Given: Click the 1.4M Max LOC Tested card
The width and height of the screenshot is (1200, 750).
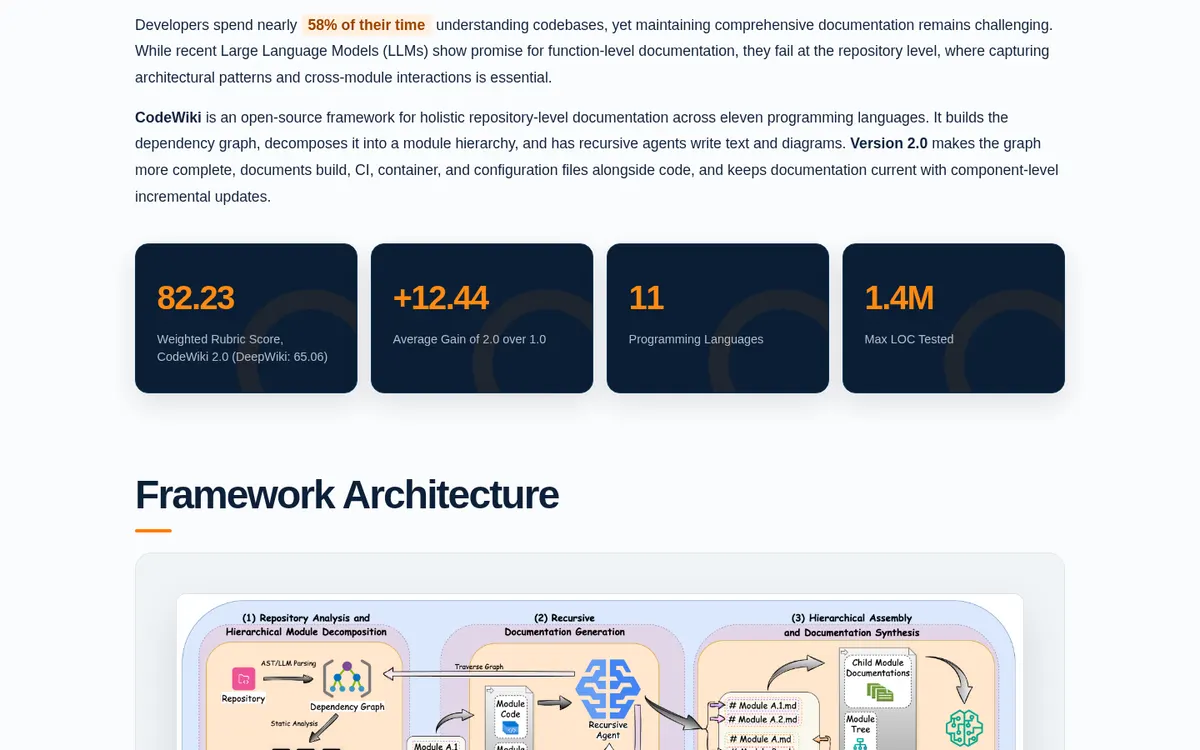Looking at the screenshot, I should [x=954, y=318].
